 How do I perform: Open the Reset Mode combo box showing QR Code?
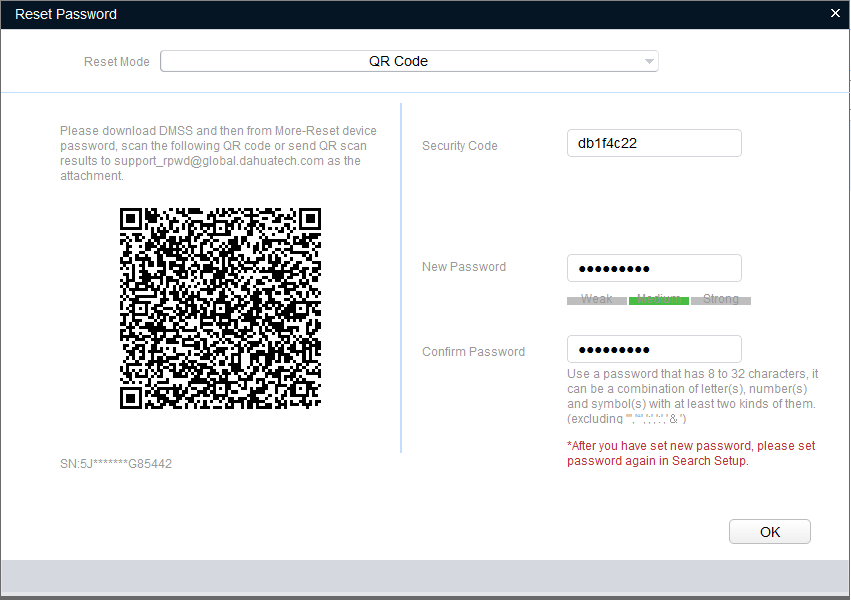point(398,61)
